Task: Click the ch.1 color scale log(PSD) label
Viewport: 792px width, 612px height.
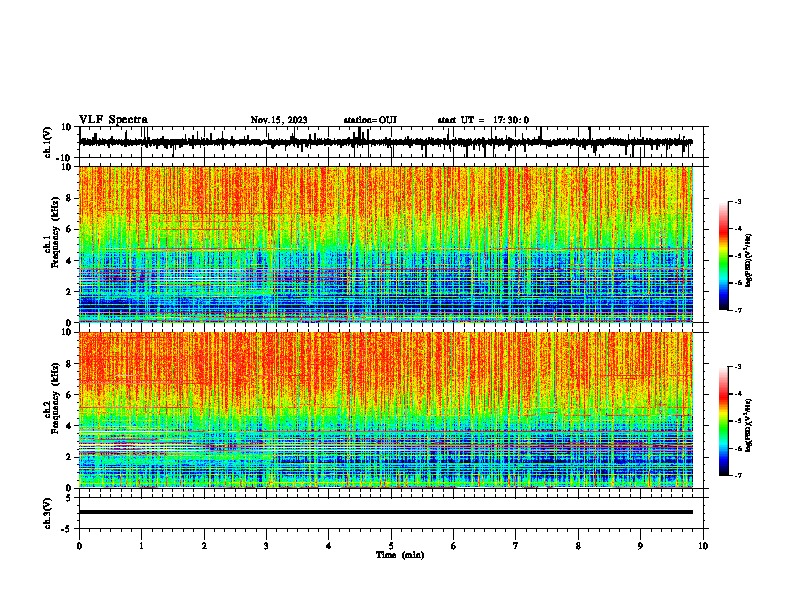Action: 749,261
